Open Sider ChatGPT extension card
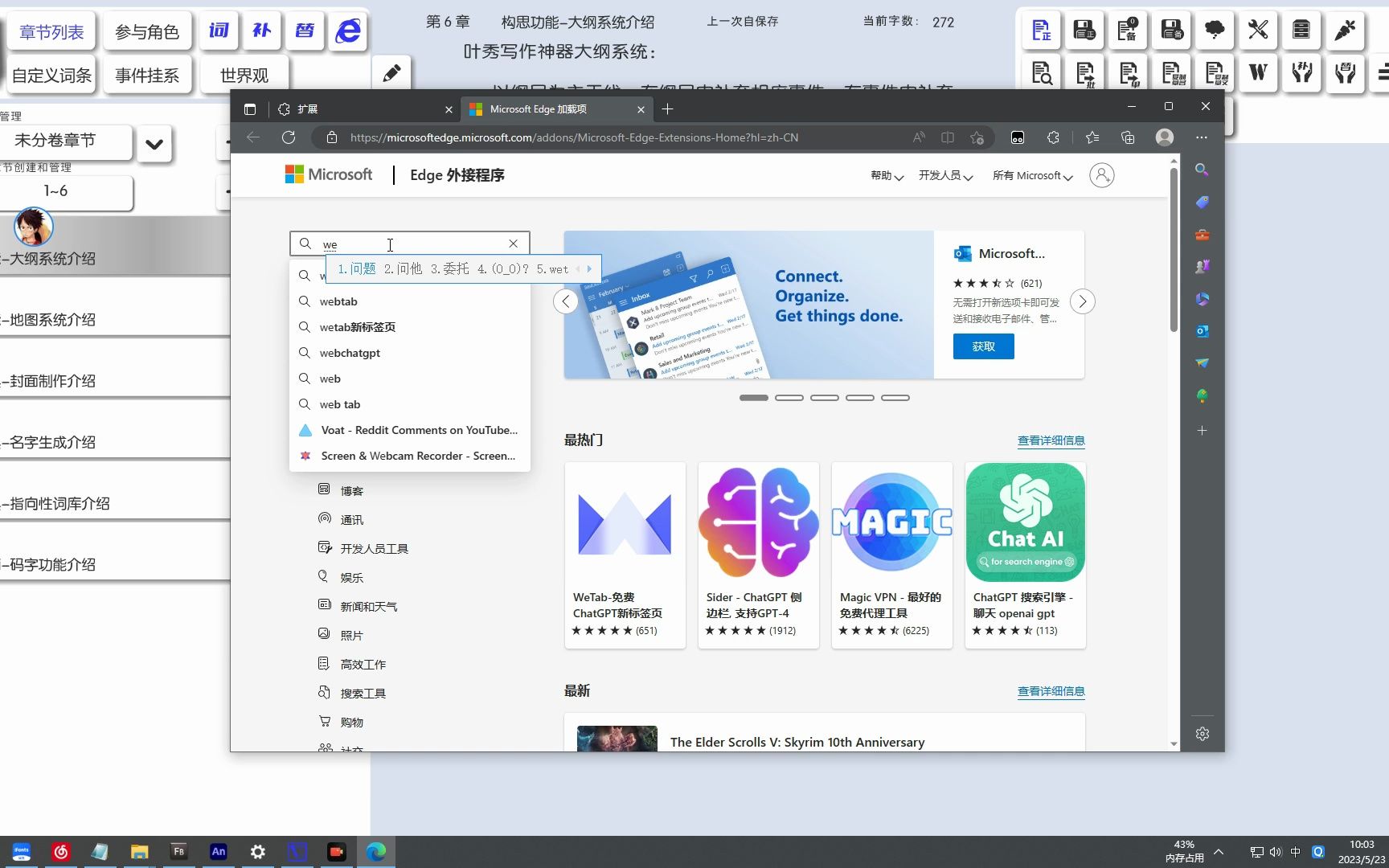1389x868 pixels. click(759, 555)
